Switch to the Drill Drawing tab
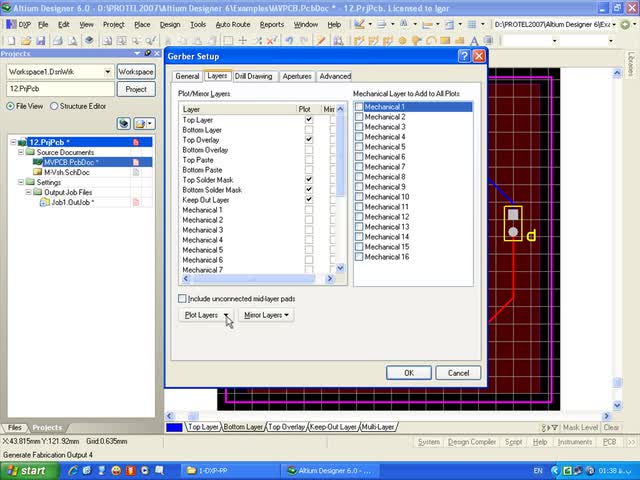 [254, 76]
